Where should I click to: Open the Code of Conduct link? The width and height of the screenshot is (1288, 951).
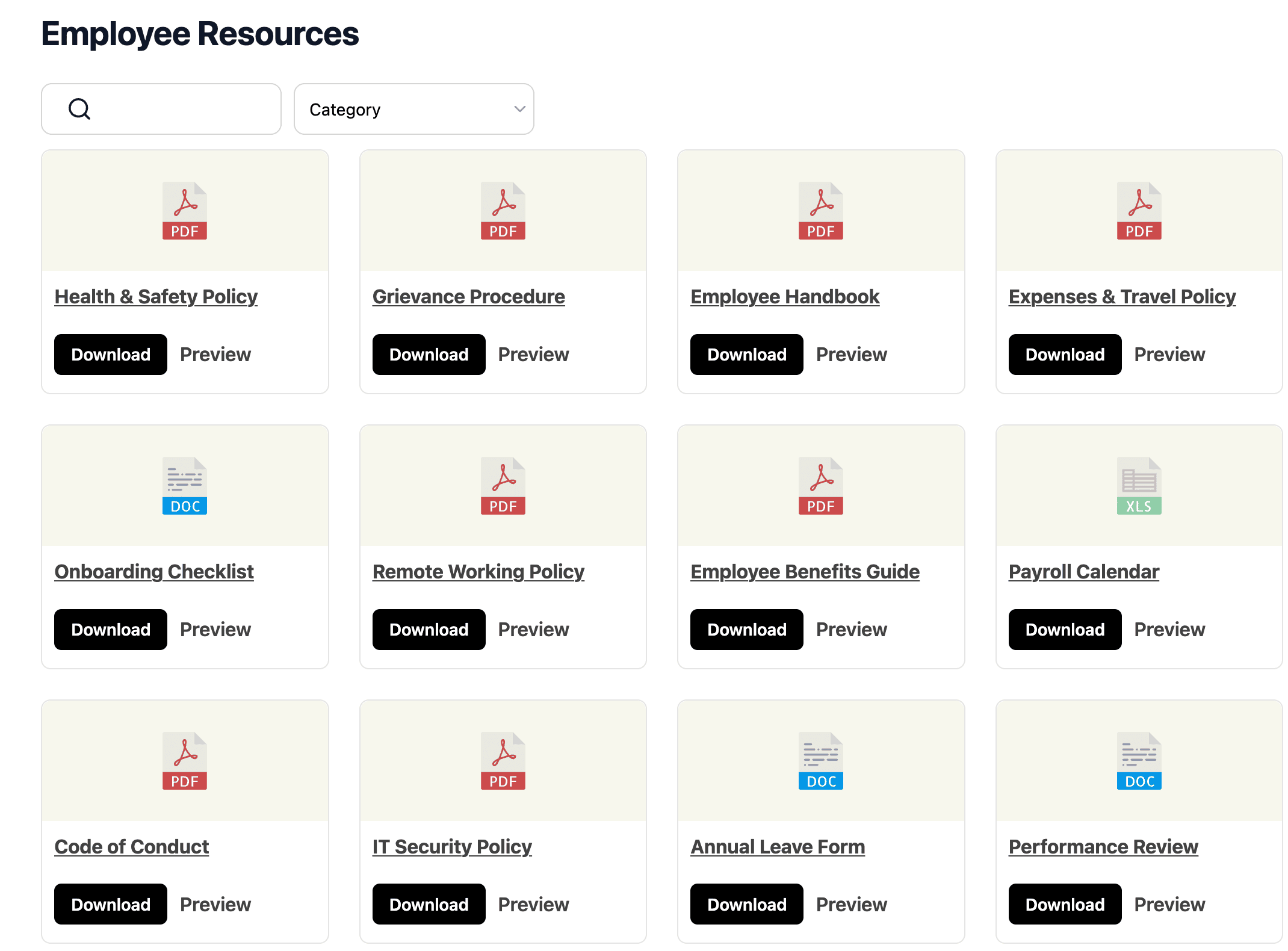[x=132, y=847]
